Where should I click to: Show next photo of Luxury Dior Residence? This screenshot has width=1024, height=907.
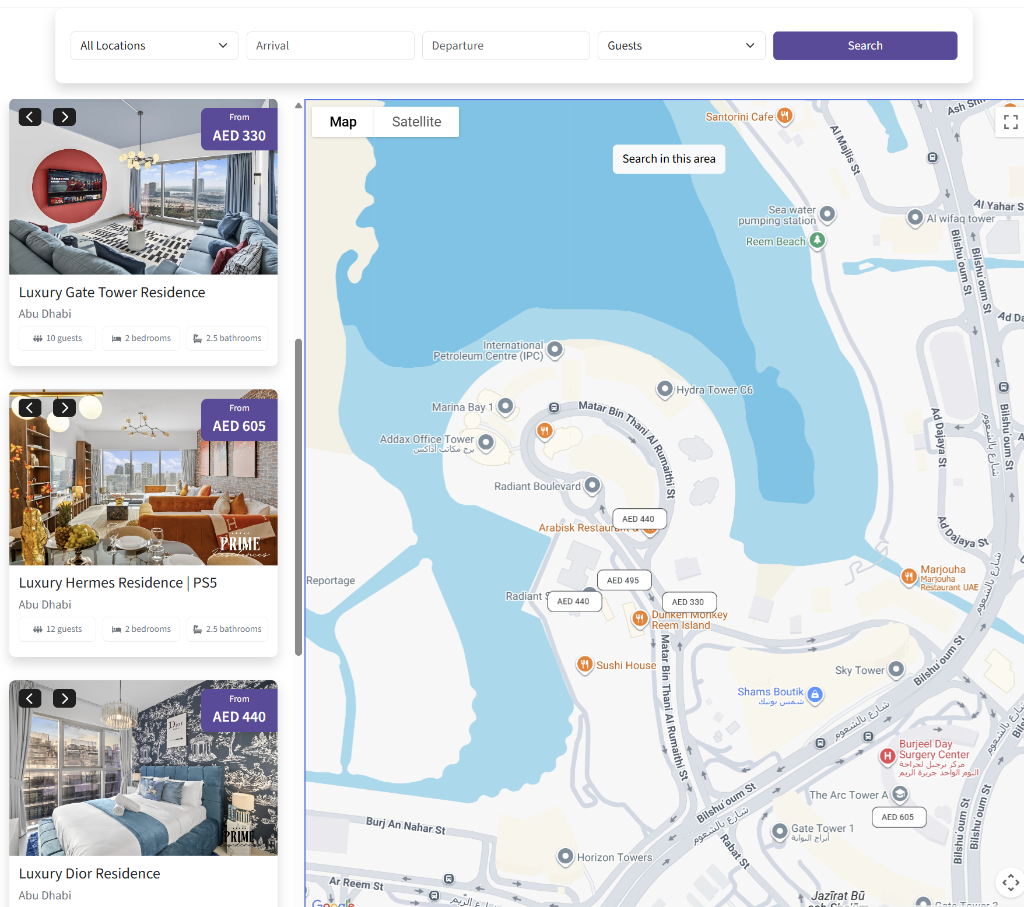64,699
